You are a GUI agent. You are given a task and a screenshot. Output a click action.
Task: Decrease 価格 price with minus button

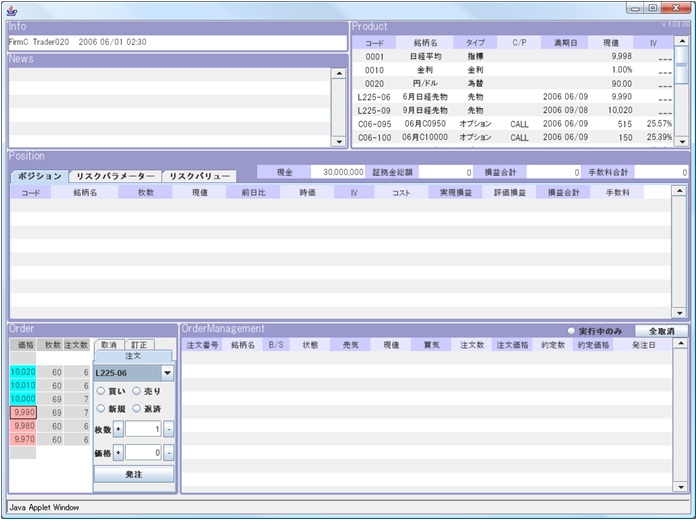pyautogui.click(x=169, y=453)
